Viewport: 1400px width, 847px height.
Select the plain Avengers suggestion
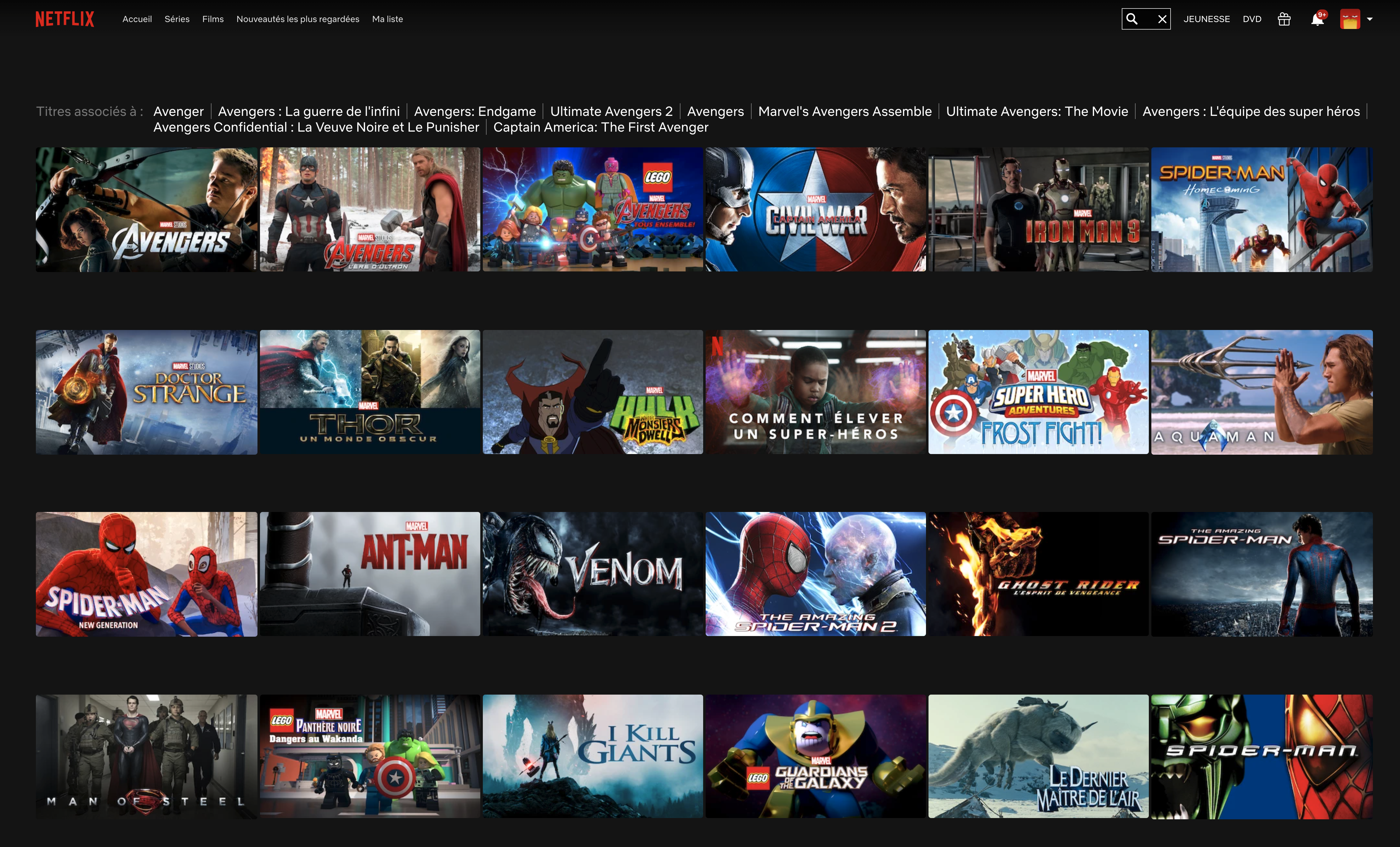click(715, 111)
